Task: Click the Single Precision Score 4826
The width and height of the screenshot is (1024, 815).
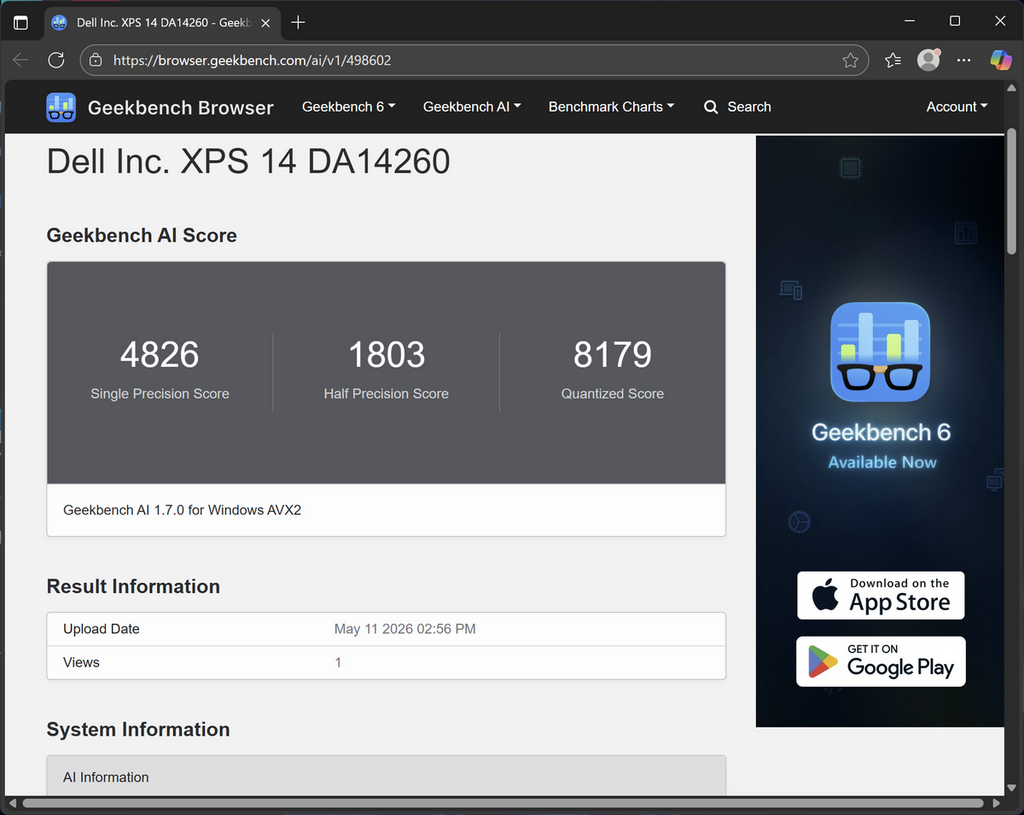Action: point(159,355)
